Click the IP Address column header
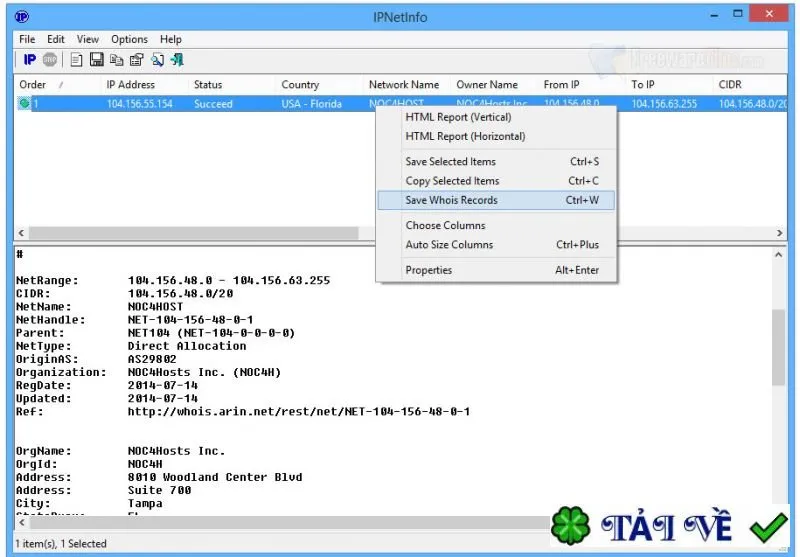 pyautogui.click(x=144, y=85)
